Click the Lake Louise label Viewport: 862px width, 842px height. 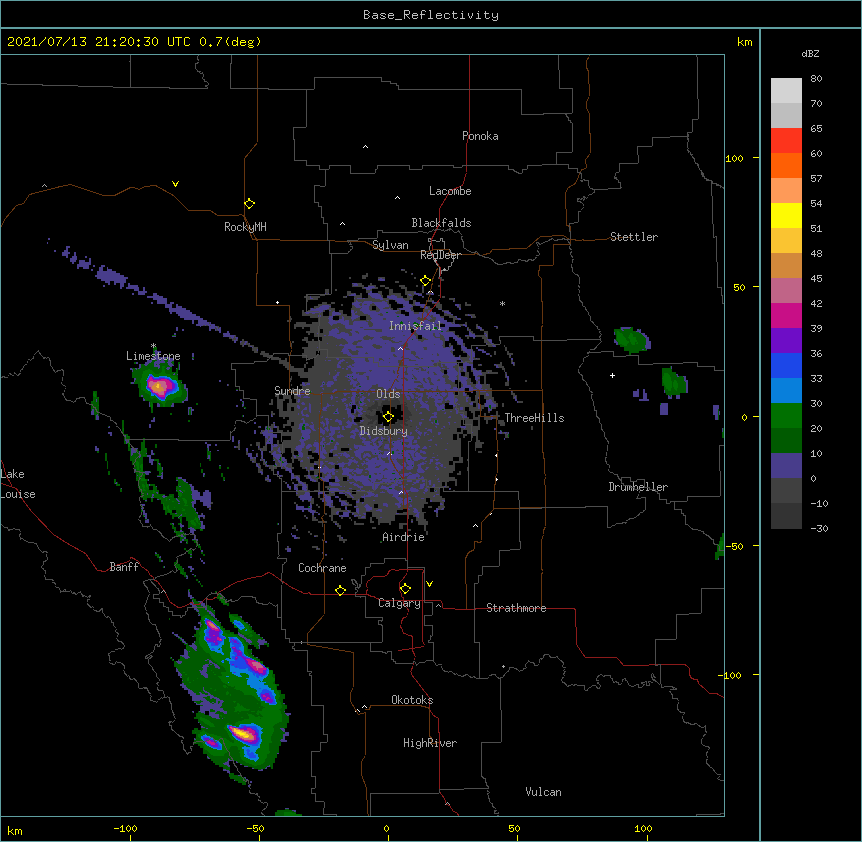click(18, 484)
